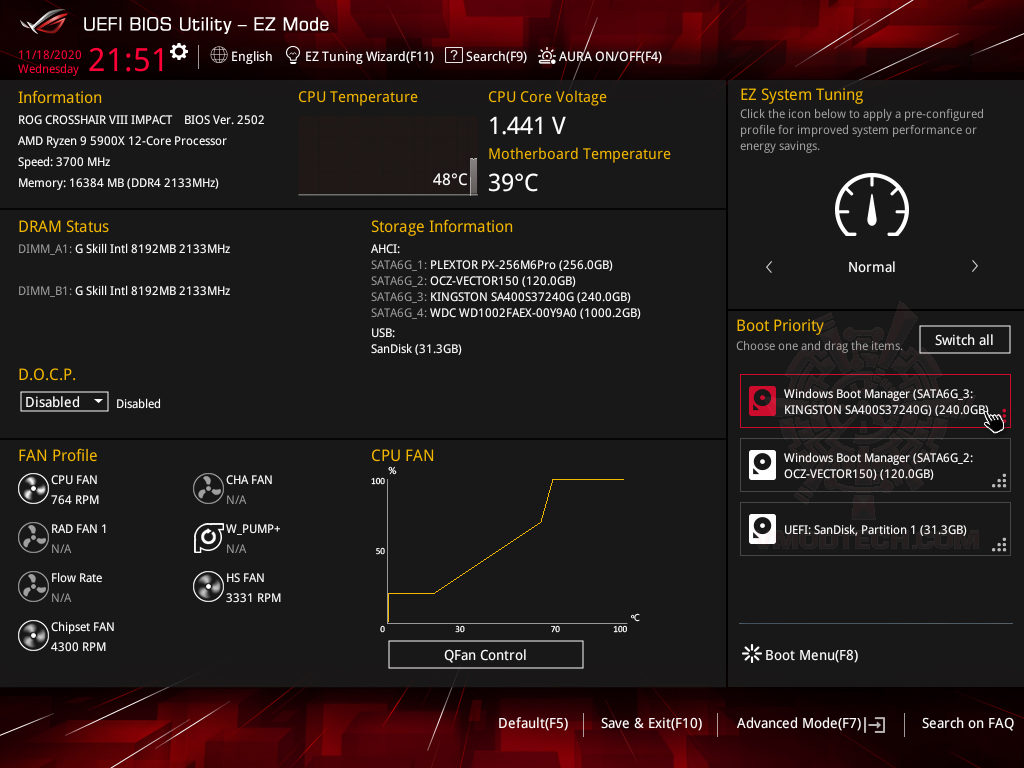
Task: Open date and time settings gear
Action: pyautogui.click(x=179, y=52)
